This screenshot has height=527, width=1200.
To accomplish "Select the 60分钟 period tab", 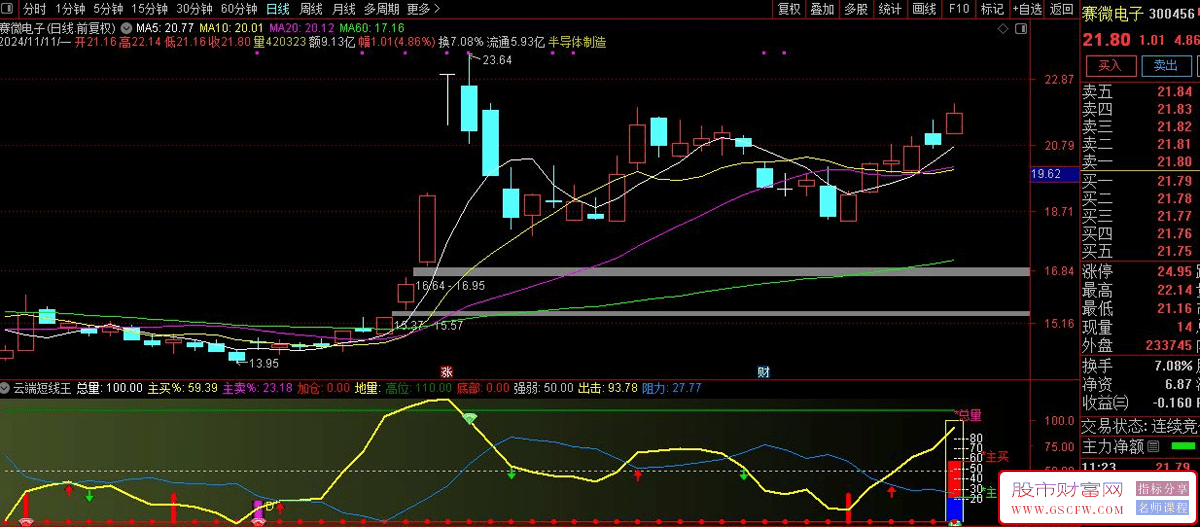I will coord(240,9).
